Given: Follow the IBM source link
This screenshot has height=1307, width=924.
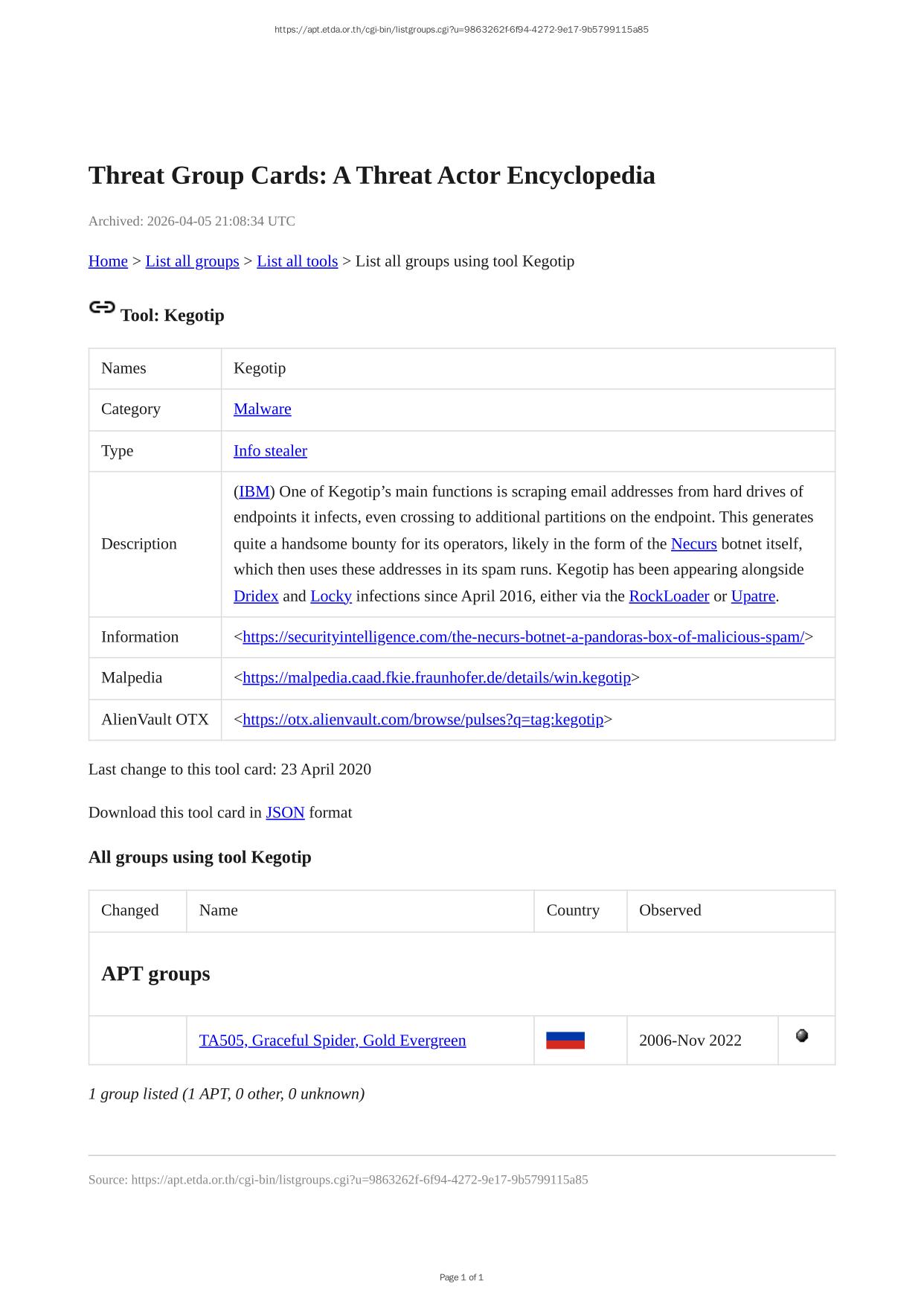Looking at the screenshot, I should click(x=254, y=492).
